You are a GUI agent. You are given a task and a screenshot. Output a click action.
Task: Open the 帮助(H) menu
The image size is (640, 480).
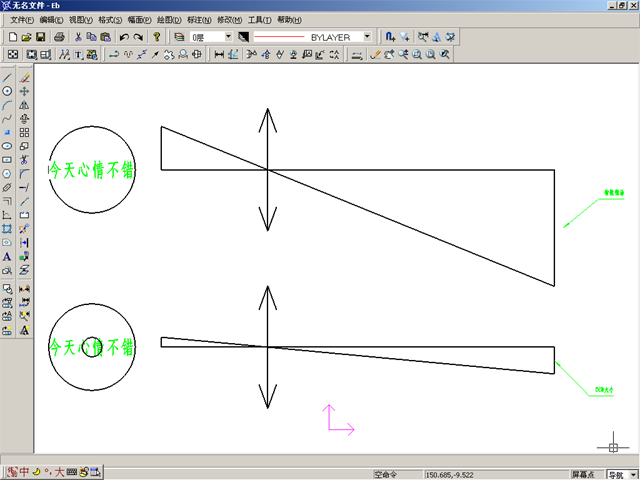pos(289,20)
